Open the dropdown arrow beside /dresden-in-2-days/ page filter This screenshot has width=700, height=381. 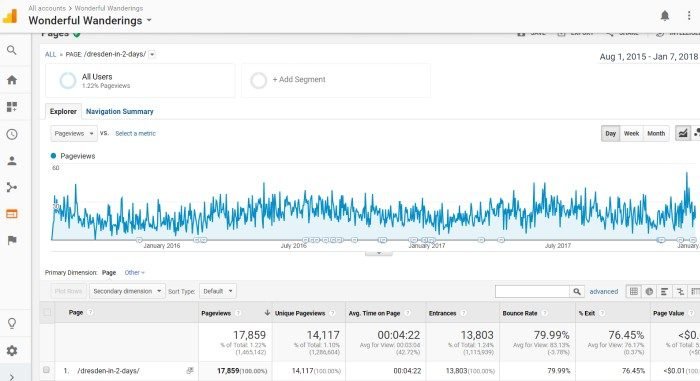[152, 54]
